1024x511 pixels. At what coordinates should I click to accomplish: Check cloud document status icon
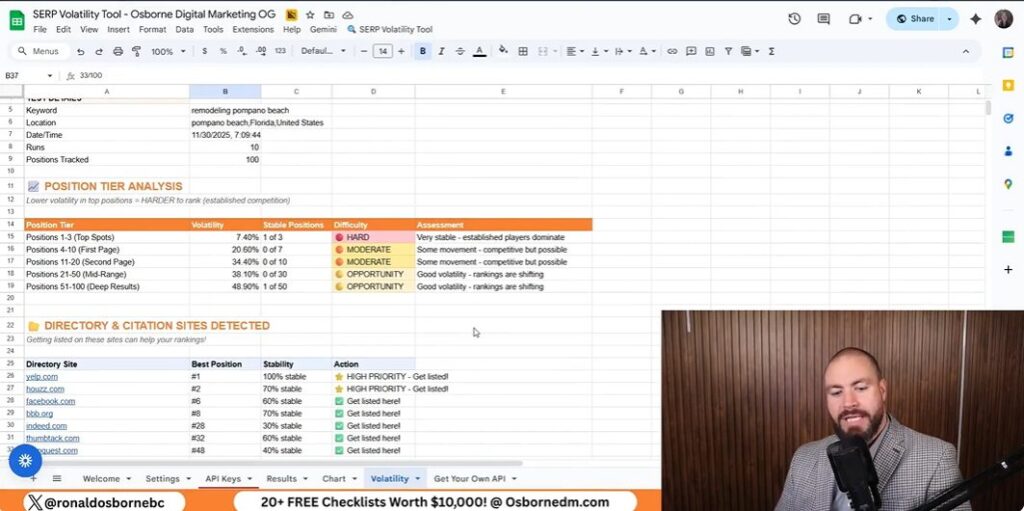click(348, 14)
